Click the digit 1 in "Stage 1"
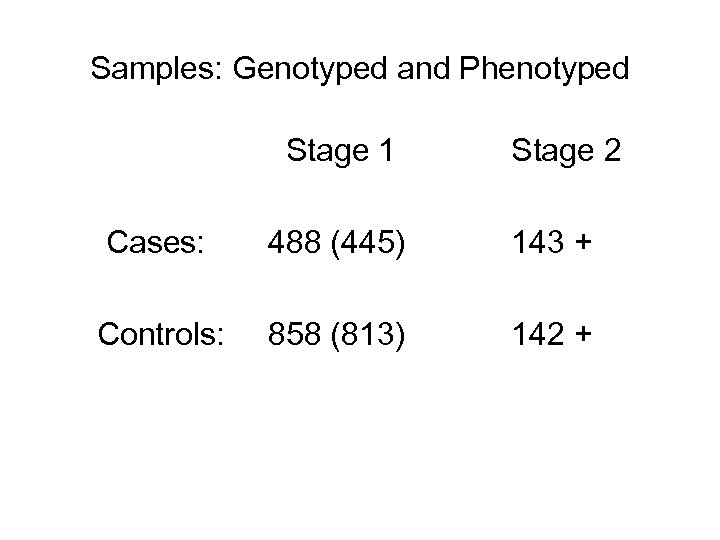 tap(385, 151)
